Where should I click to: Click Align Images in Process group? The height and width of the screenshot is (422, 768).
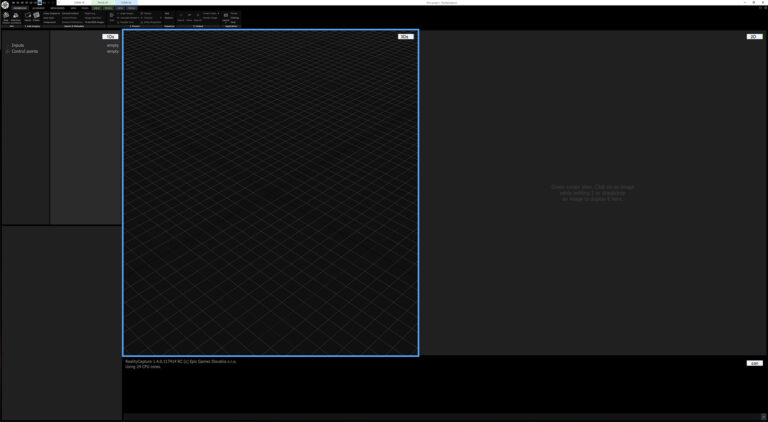point(124,14)
